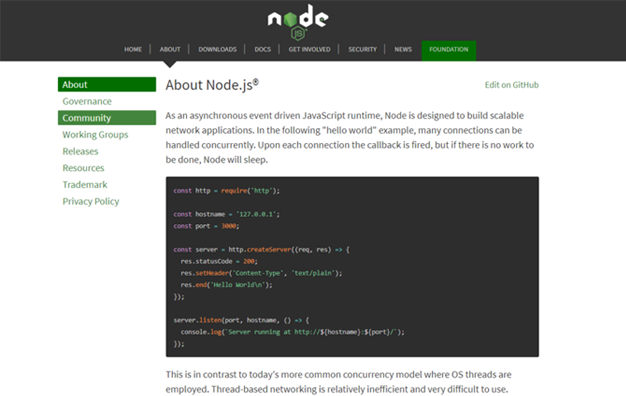Visit the GET INVOLVED section
Screen dimensions: 626x396
tap(309, 50)
